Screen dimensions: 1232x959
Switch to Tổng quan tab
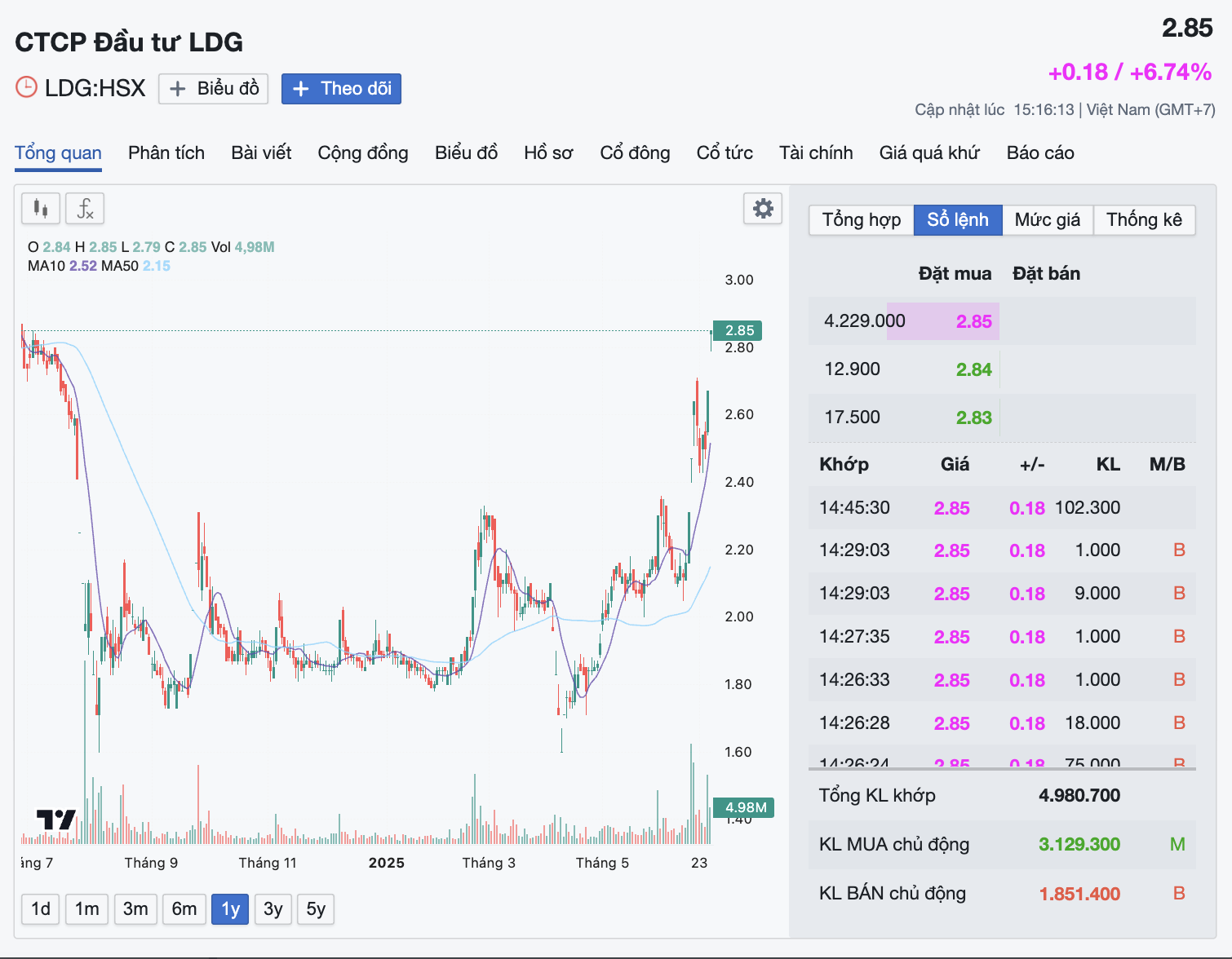pyautogui.click(x=58, y=153)
